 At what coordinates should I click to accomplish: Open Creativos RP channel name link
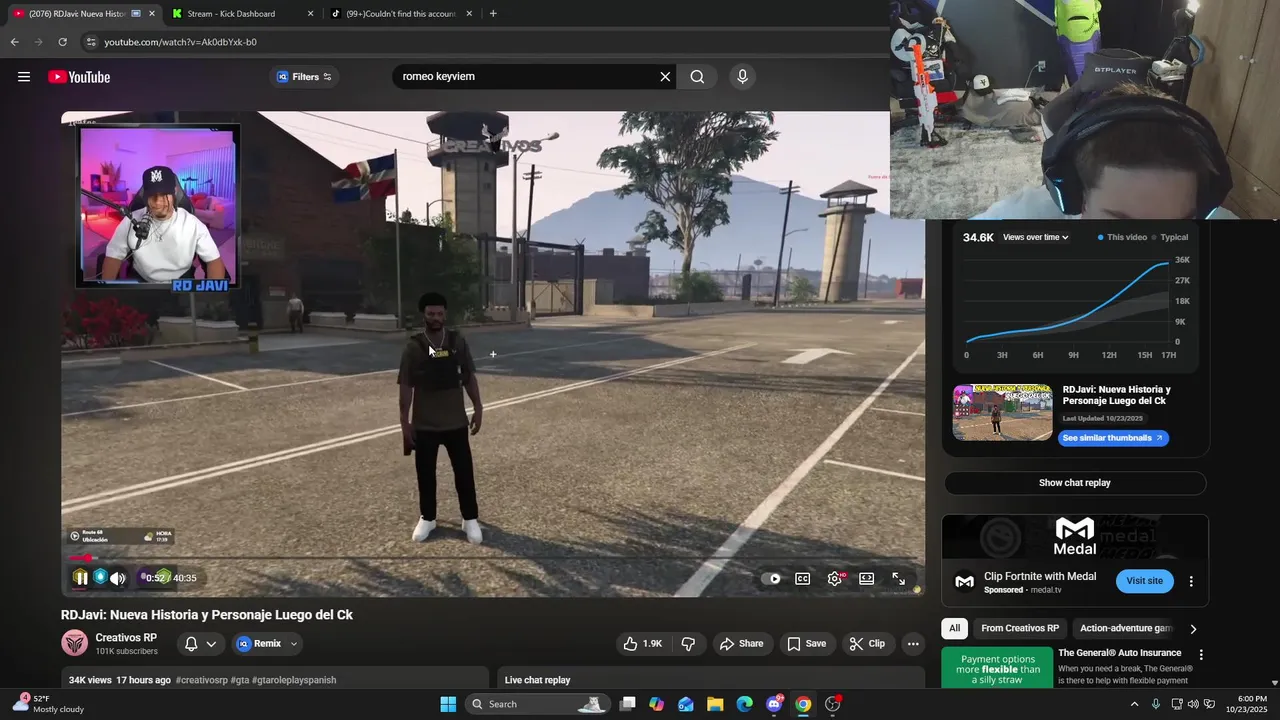(x=126, y=638)
